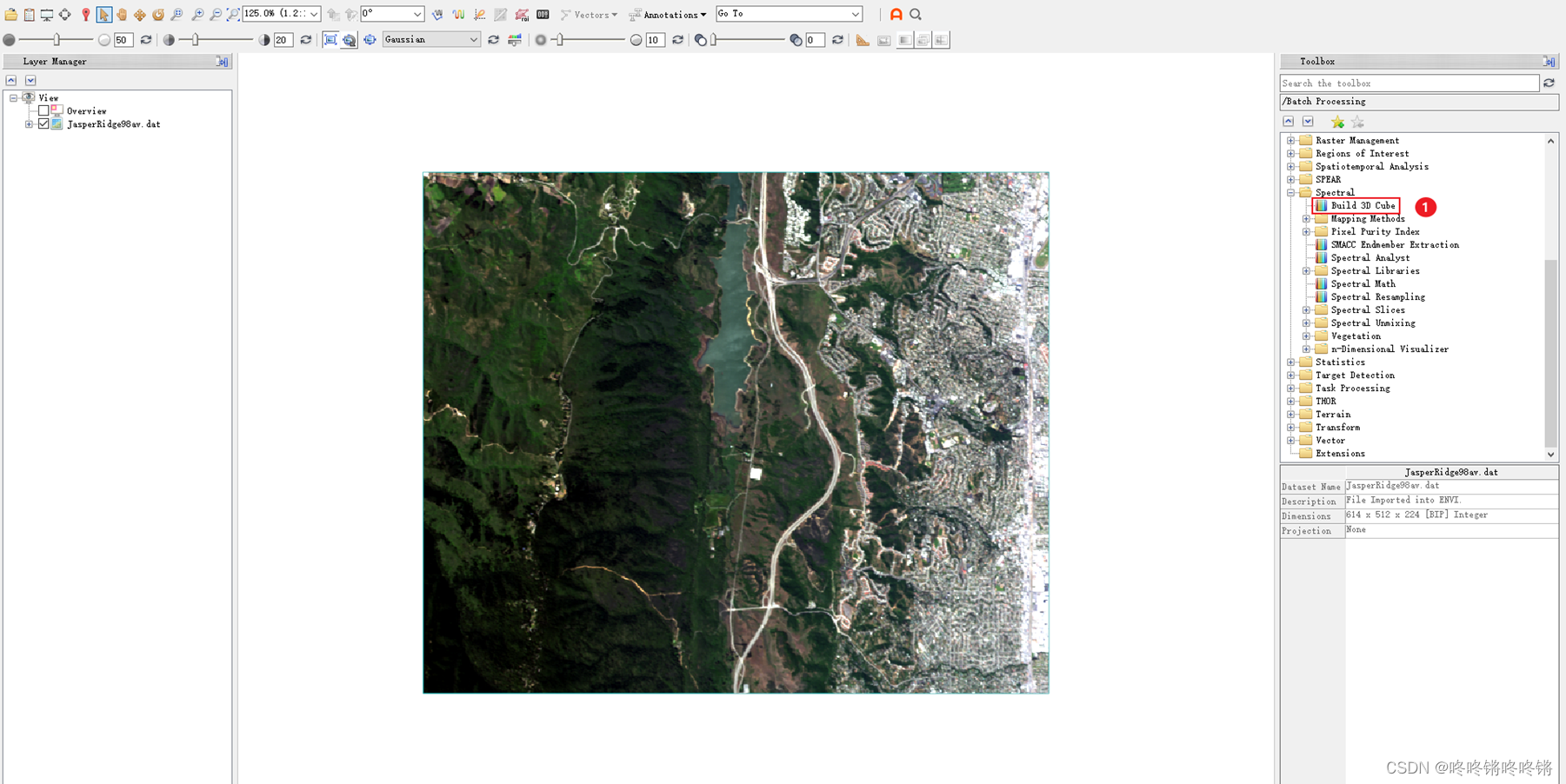
Task: Expand the Vegetation folder
Action: point(1306,336)
